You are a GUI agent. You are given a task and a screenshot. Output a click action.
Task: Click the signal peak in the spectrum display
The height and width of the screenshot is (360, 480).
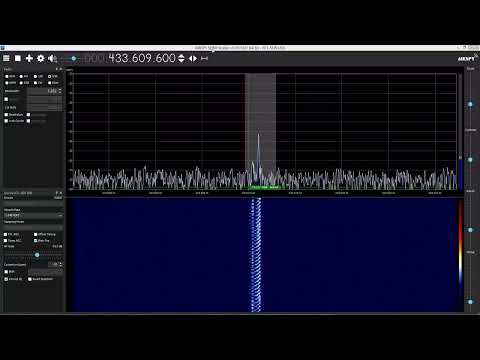258,135
